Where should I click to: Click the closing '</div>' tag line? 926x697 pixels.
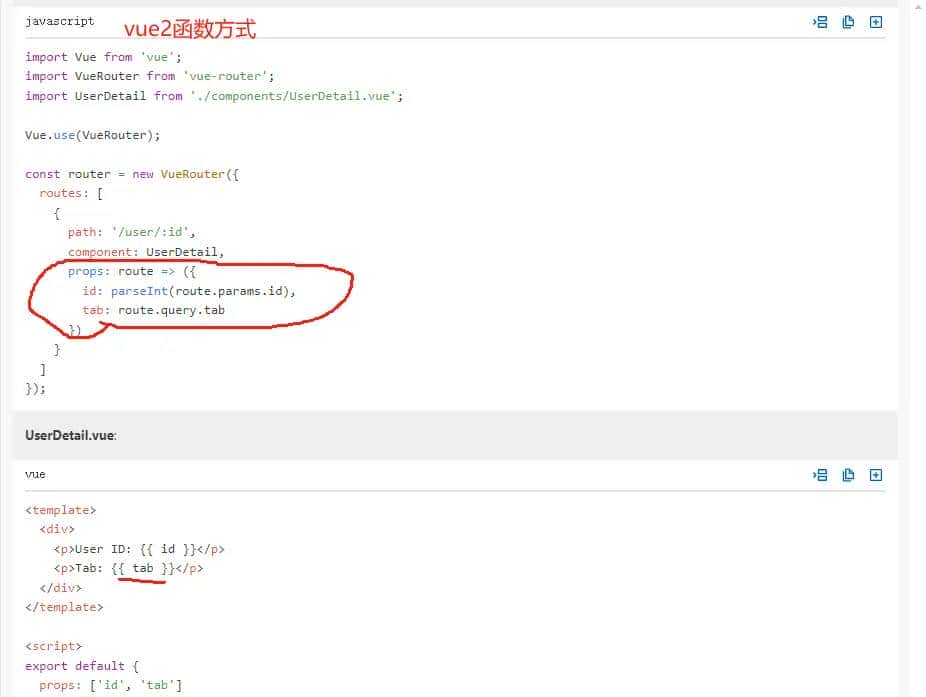point(60,588)
